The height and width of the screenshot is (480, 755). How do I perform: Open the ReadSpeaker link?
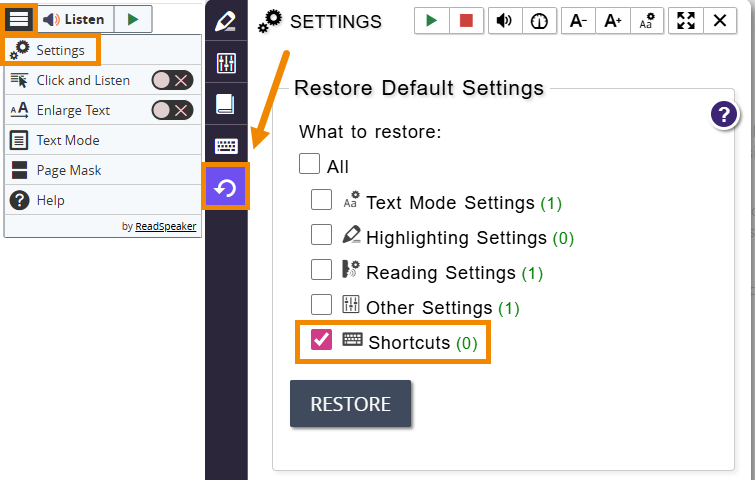point(166,226)
